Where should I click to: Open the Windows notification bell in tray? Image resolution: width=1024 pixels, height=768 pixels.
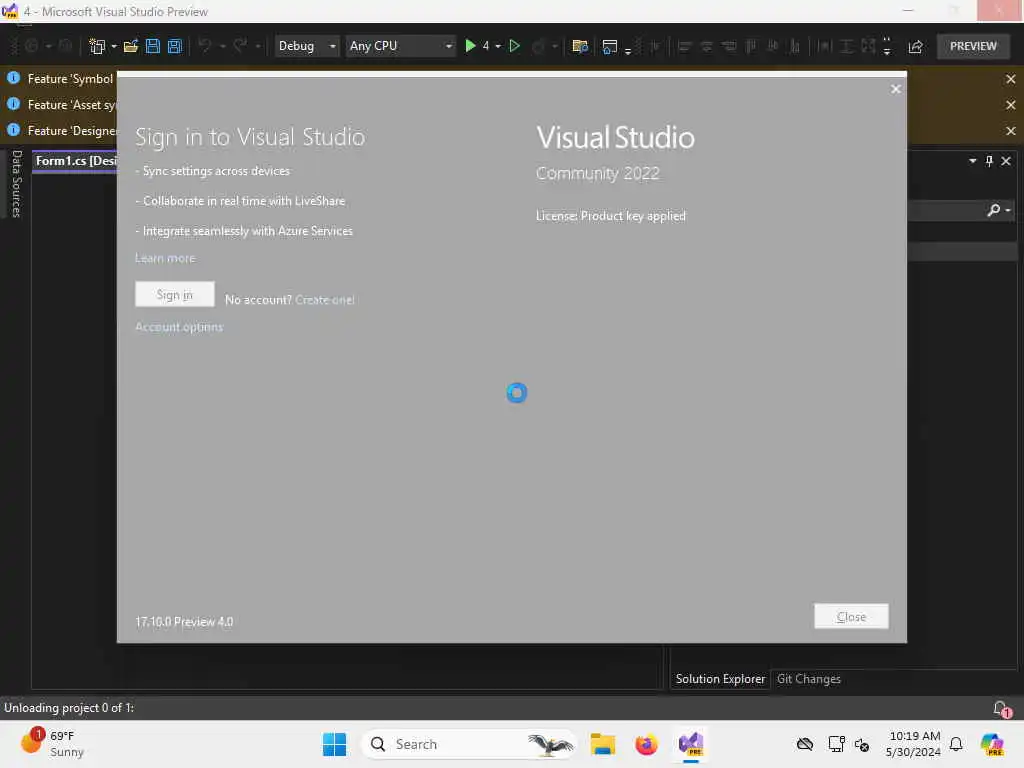[956, 744]
